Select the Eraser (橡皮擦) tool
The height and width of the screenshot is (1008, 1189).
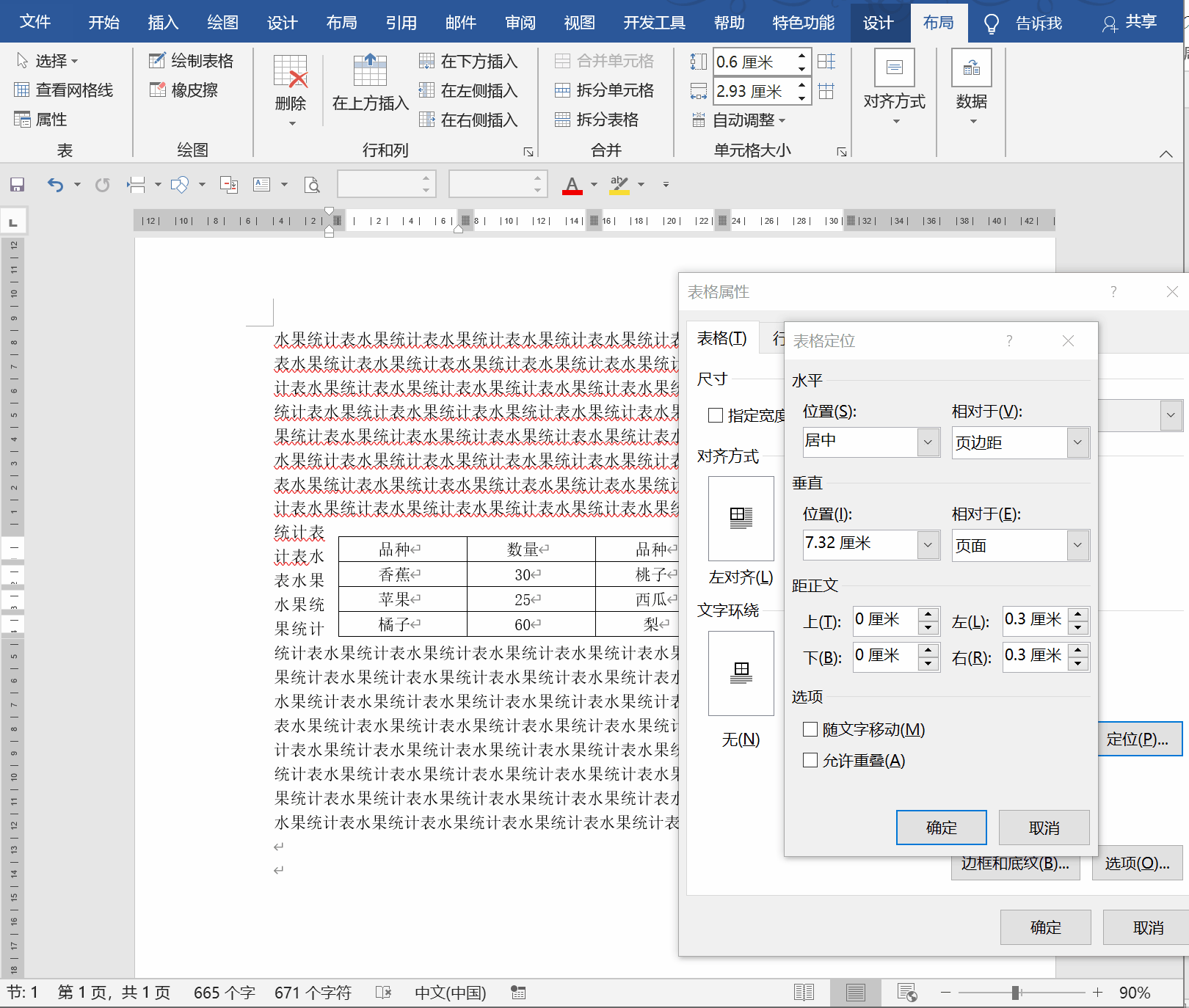tap(185, 90)
